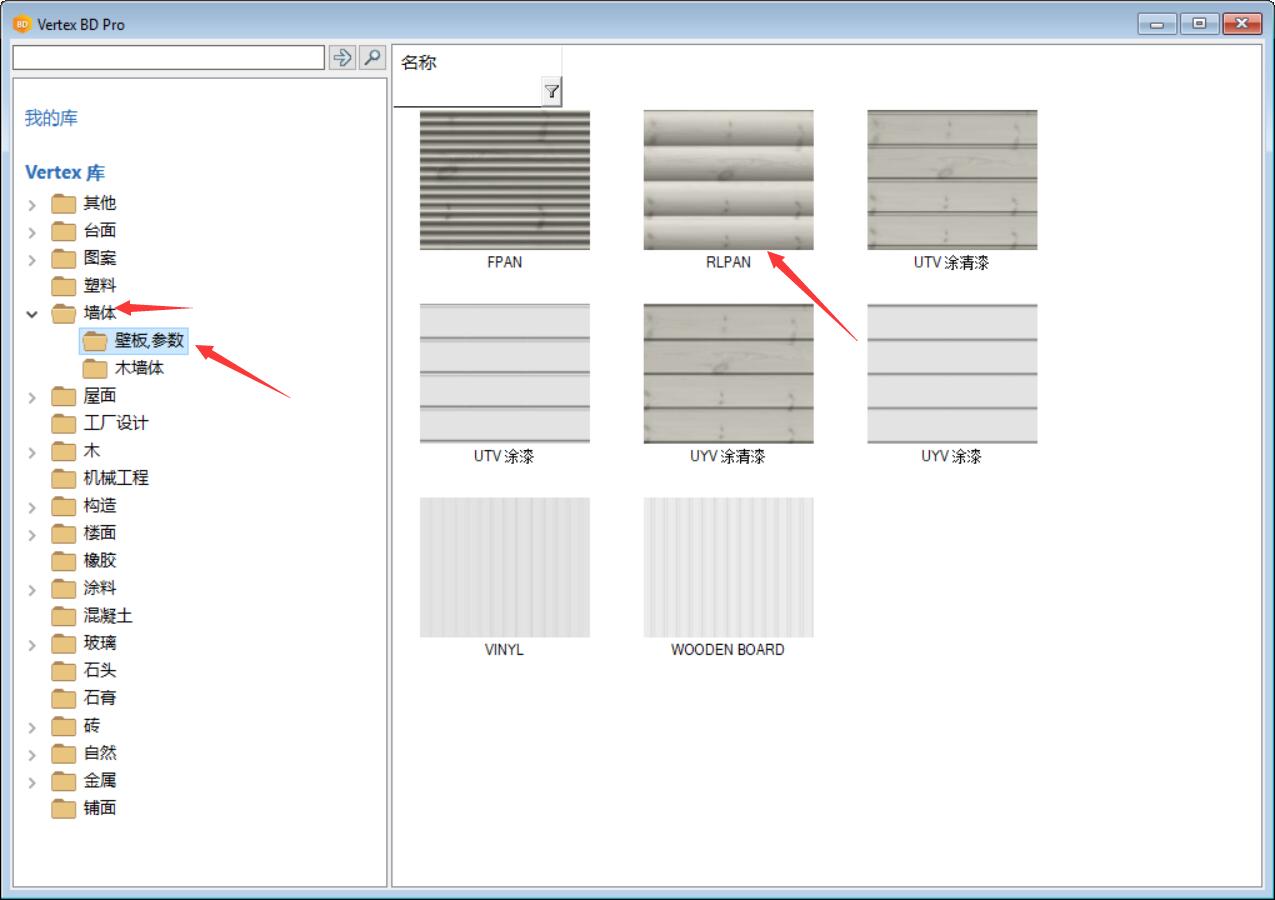This screenshot has width=1275, height=900.
Task: Expand the 其他 folder
Action: point(32,205)
